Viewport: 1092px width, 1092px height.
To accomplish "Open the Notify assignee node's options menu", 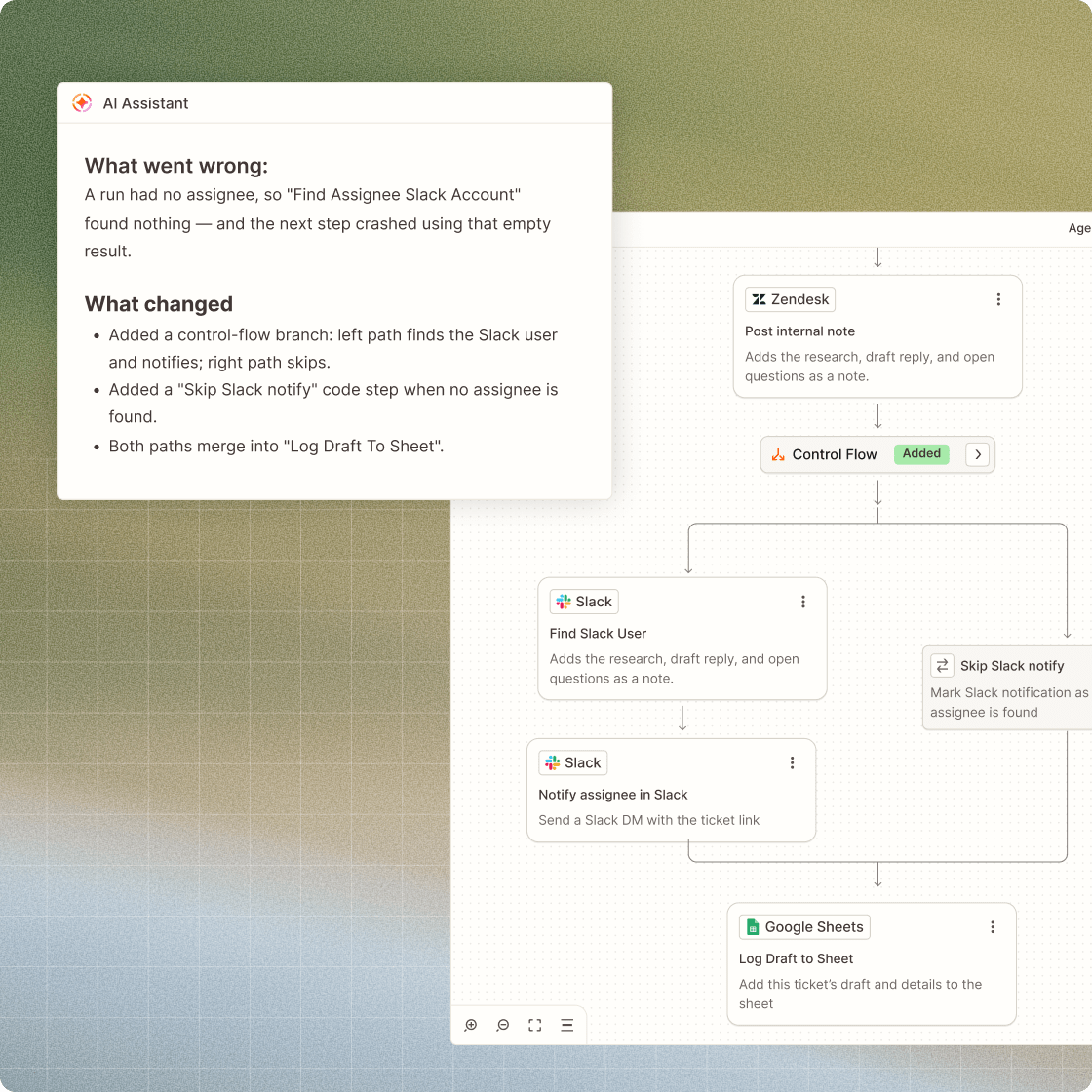I will tap(792, 762).
